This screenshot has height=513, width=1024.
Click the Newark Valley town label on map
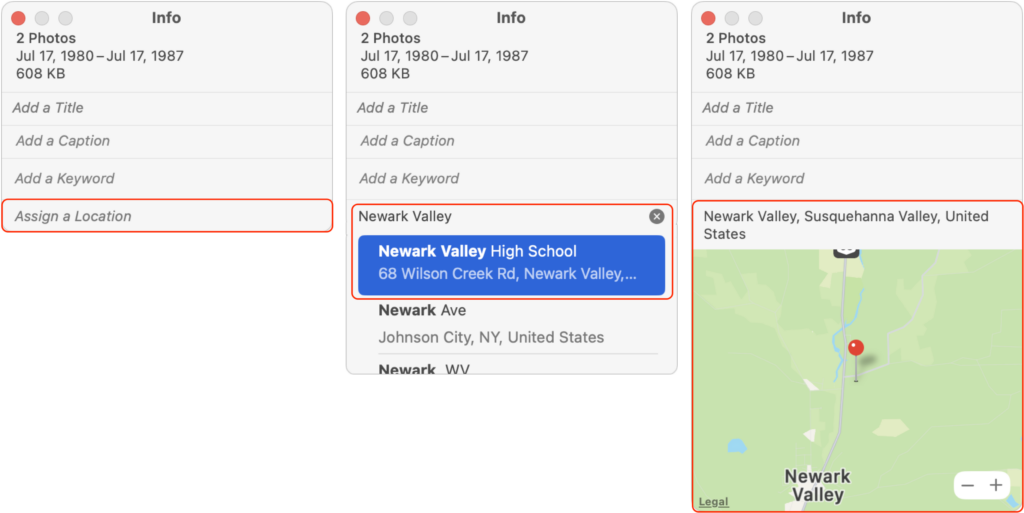click(x=817, y=485)
